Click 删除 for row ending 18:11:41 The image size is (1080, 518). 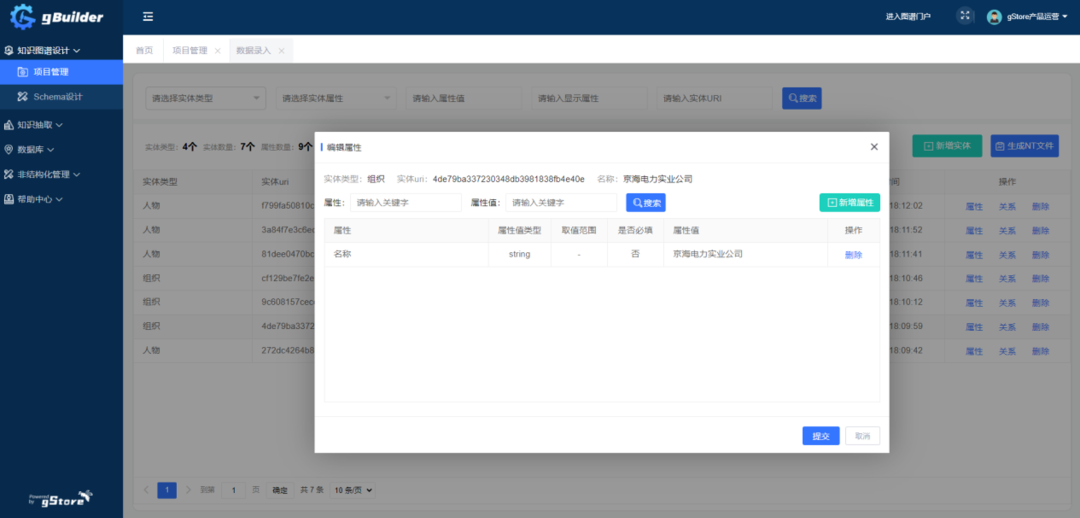click(1040, 254)
